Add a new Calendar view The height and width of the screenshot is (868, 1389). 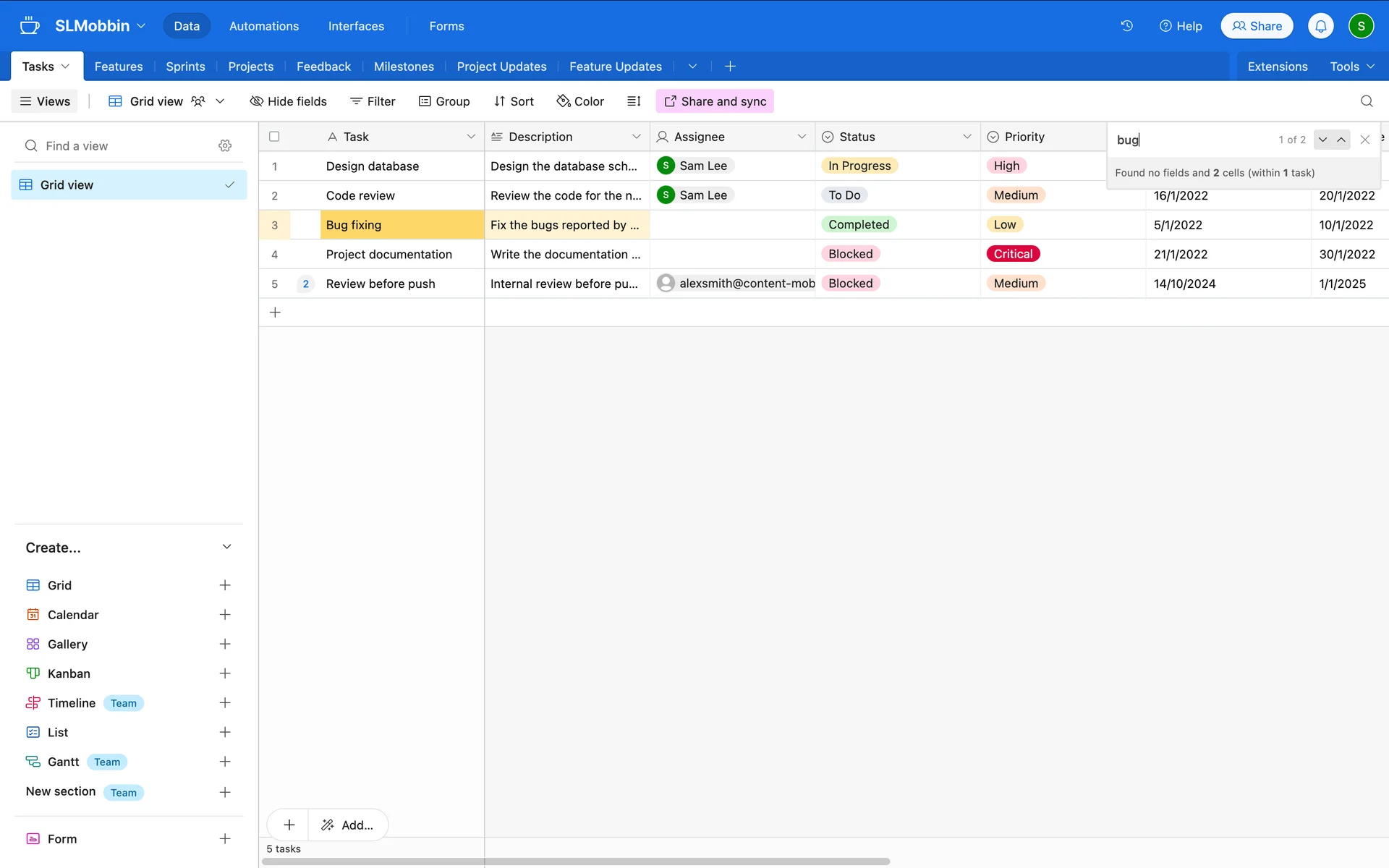coord(225,615)
